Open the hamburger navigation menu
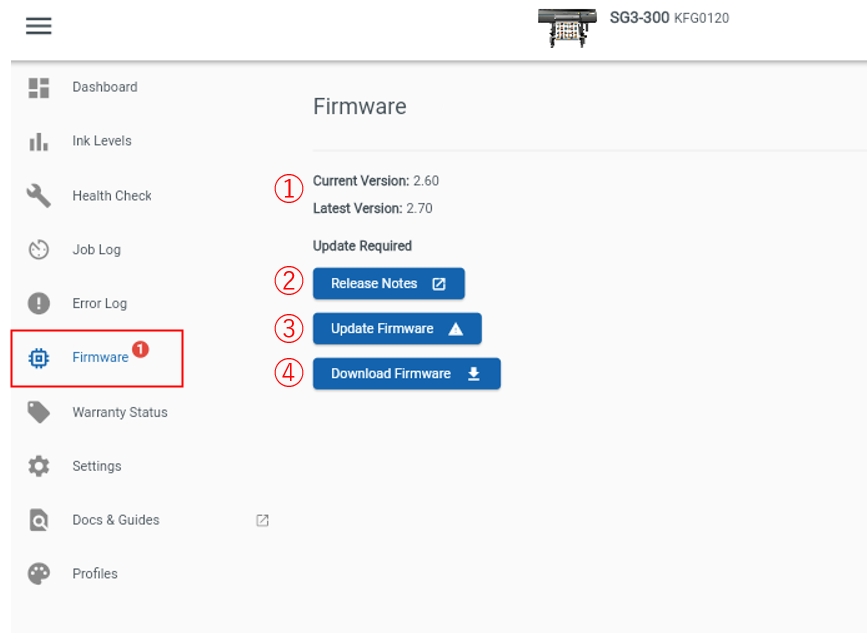The width and height of the screenshot is (867, 633). click(x=39, y=26)
